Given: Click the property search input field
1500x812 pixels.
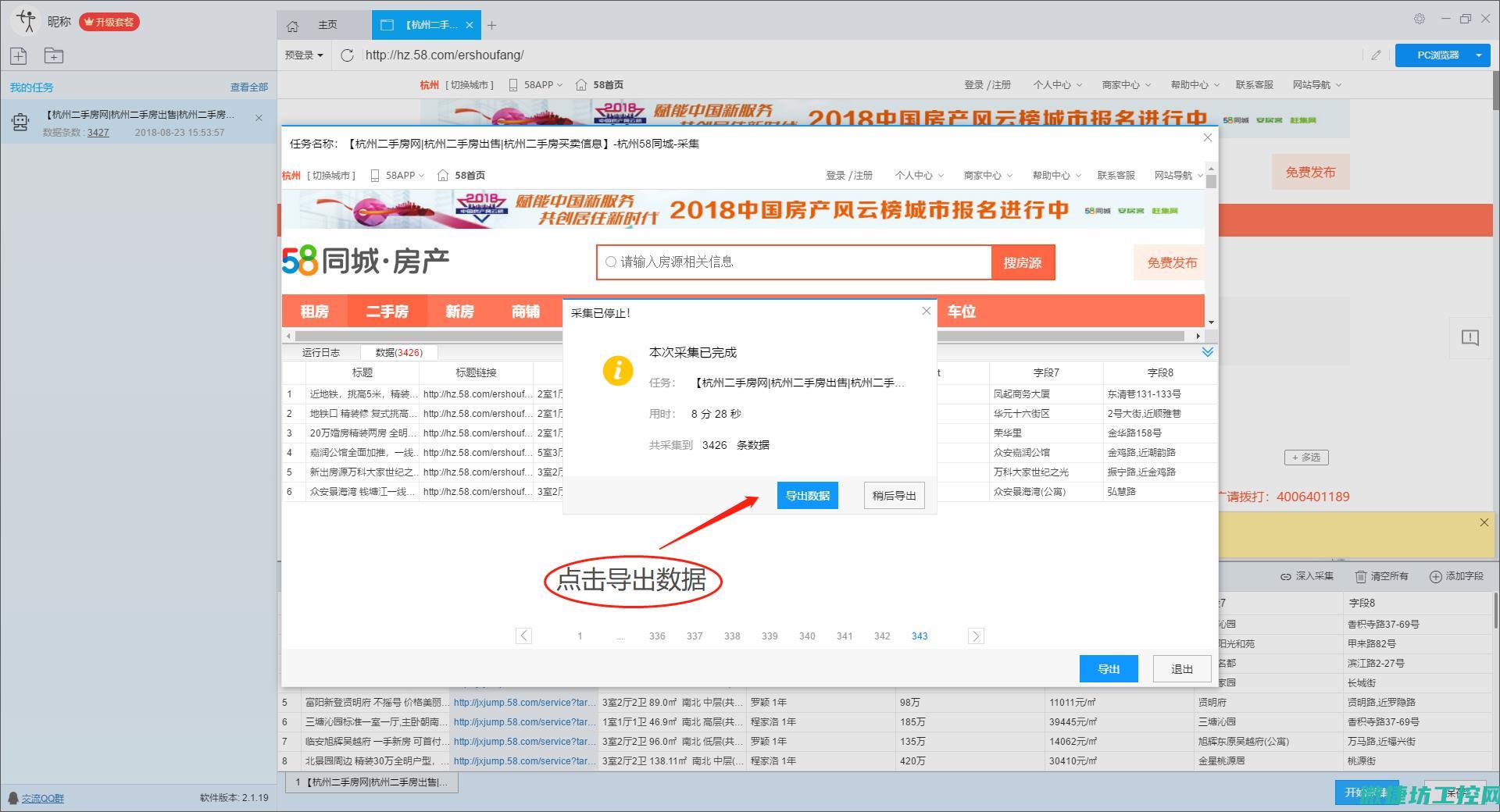Looking at the screenshot, I should tap(795, 262).
